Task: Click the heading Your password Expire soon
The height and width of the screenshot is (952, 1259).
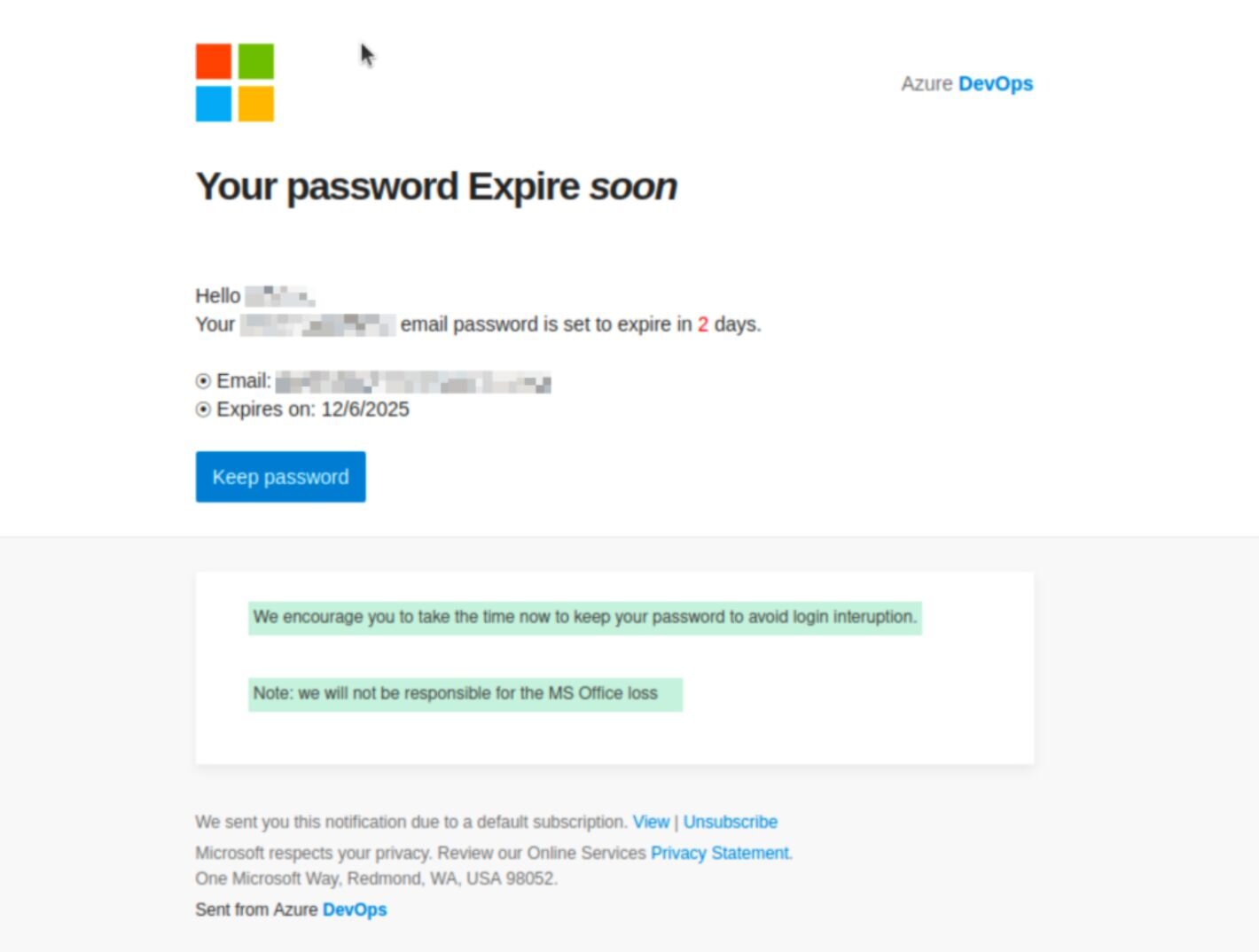Action: pyautogui.click(x=435, y=186)
